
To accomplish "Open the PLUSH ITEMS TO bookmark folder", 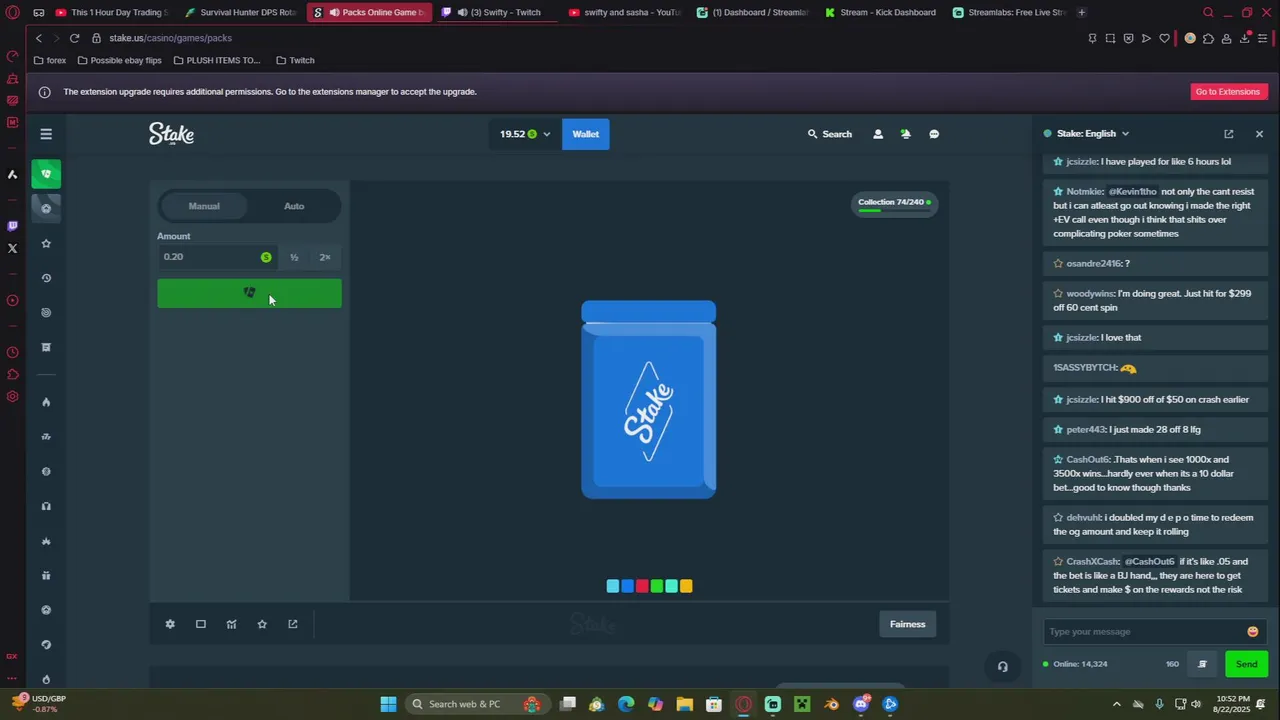I will point(217,60).
